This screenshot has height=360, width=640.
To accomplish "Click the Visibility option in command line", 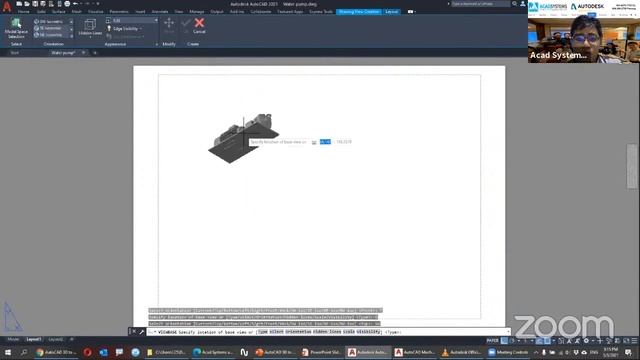I will point(368,332).
